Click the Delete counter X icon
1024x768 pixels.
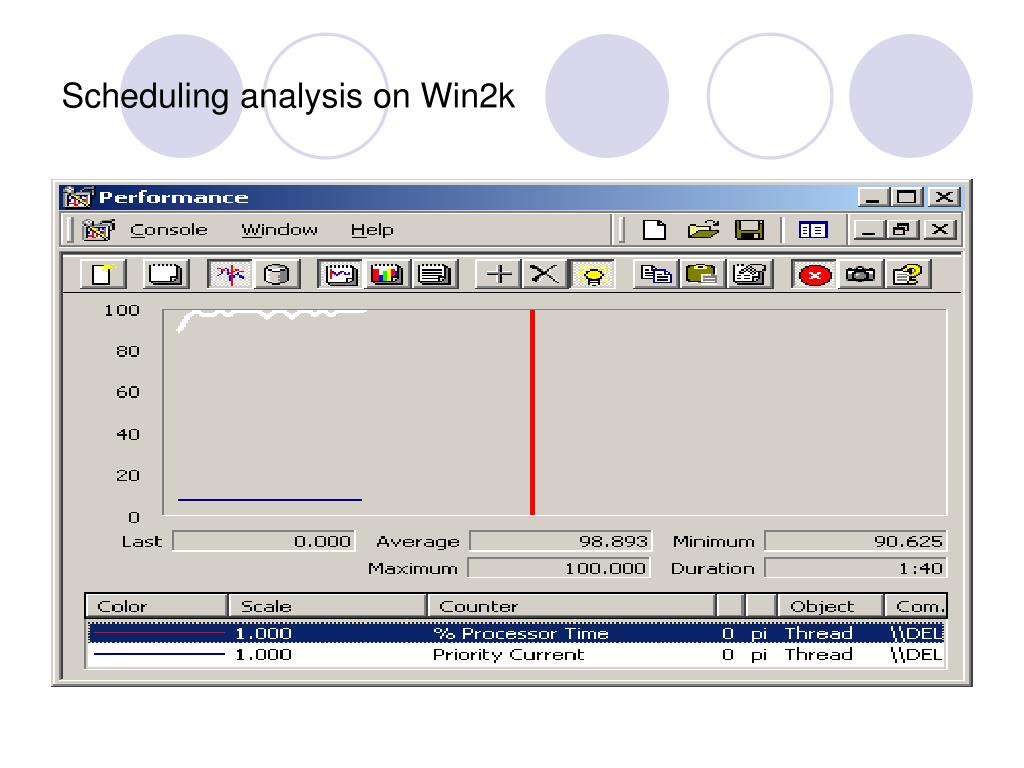point(544,274)
